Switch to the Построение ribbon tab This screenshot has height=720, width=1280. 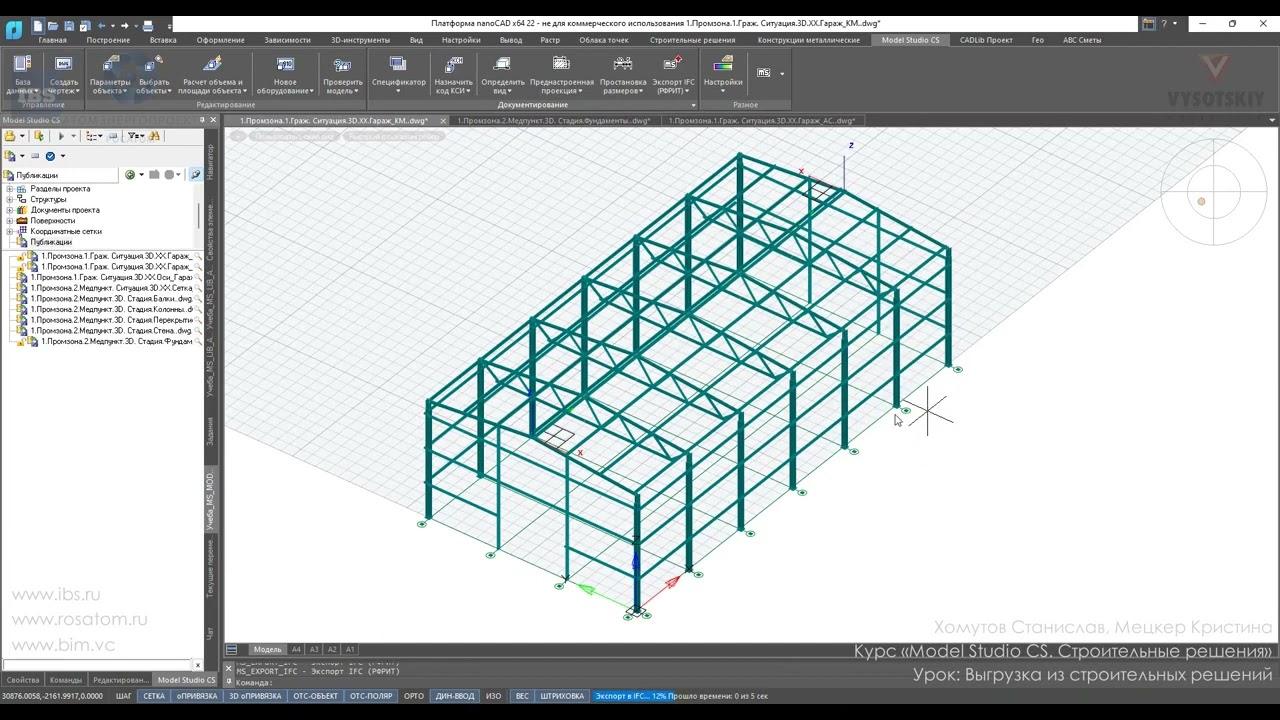point(108,40)
